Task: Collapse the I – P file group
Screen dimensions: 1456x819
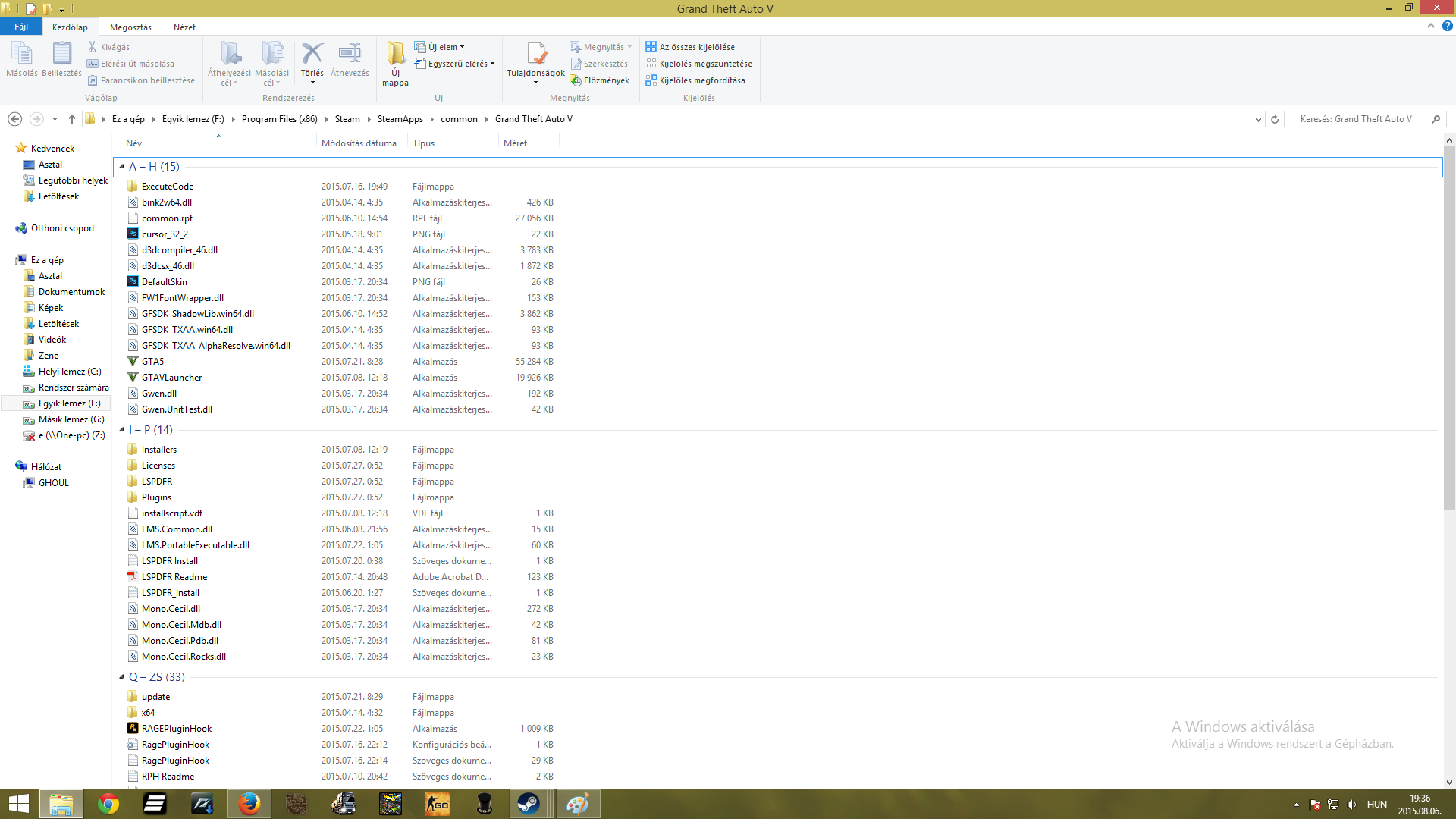Action: [121, 430]
